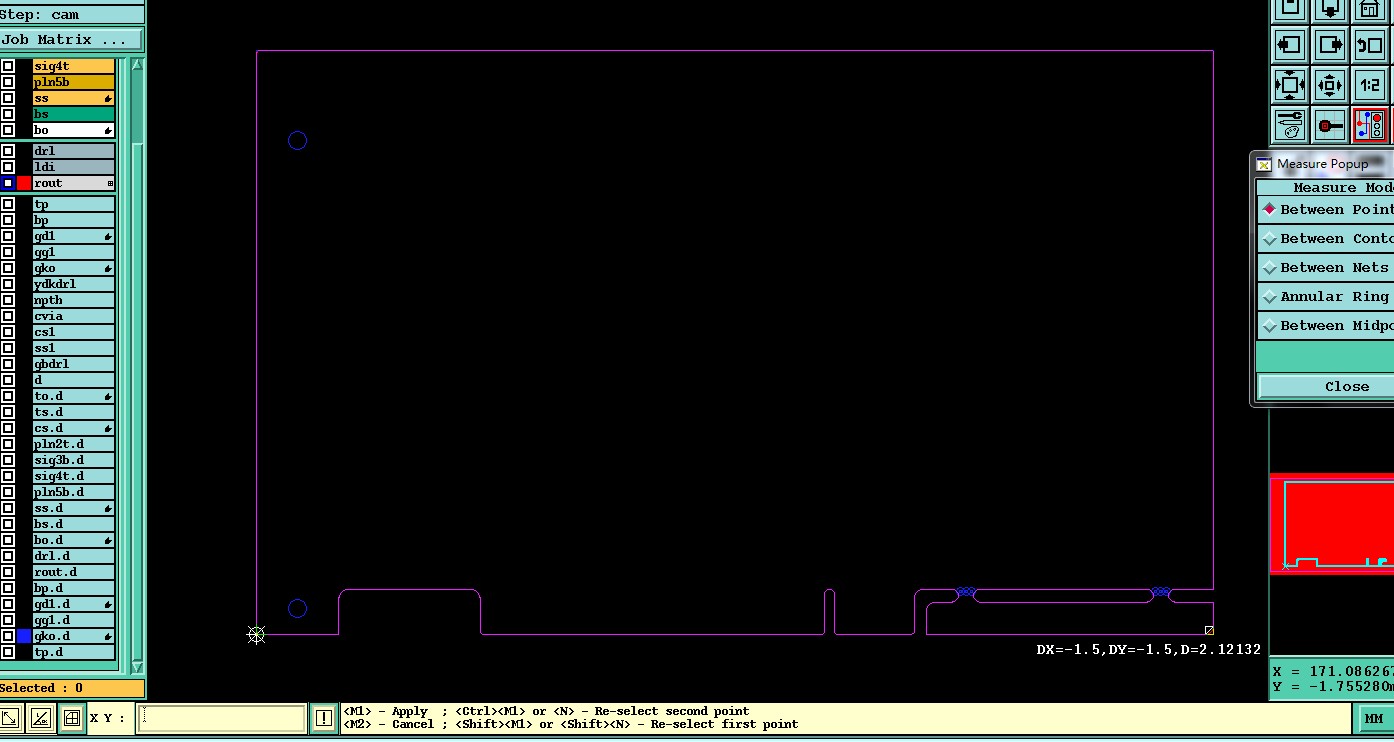Click the small grid mark on the rout layer
The width and height of the screenshot is (1394, 742).
[110, 184]
